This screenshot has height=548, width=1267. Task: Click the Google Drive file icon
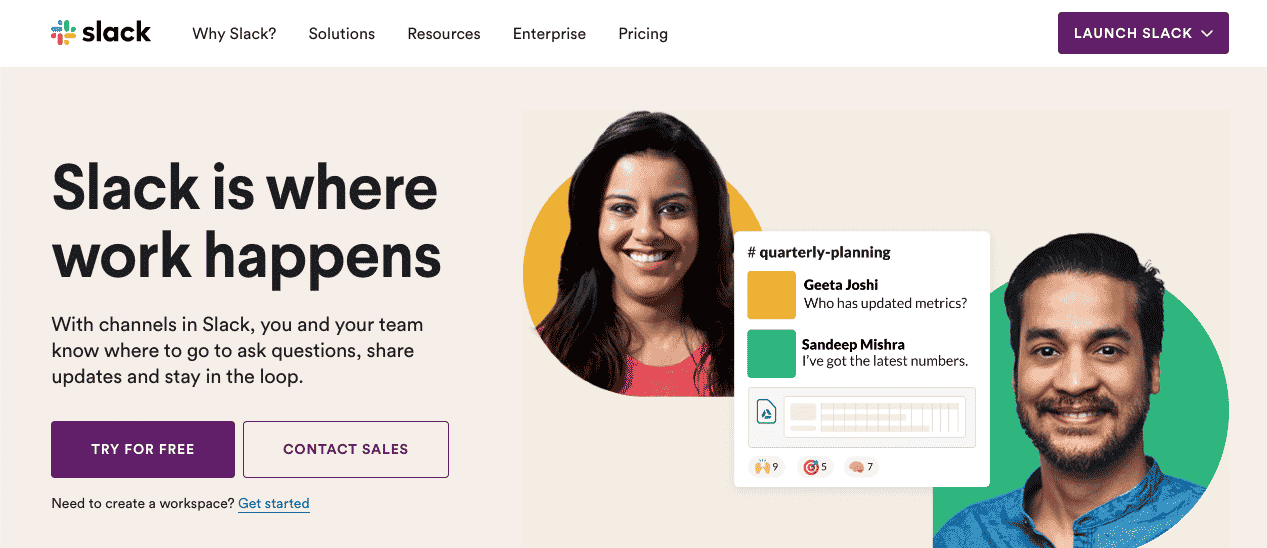(x=766, y=411)
